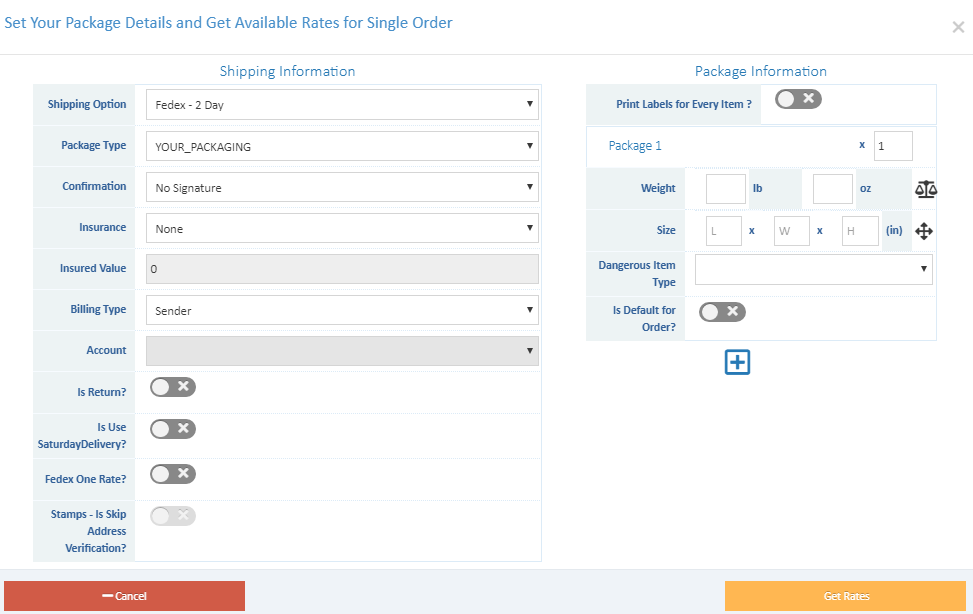Select the Package 1 label

[635, 145]
